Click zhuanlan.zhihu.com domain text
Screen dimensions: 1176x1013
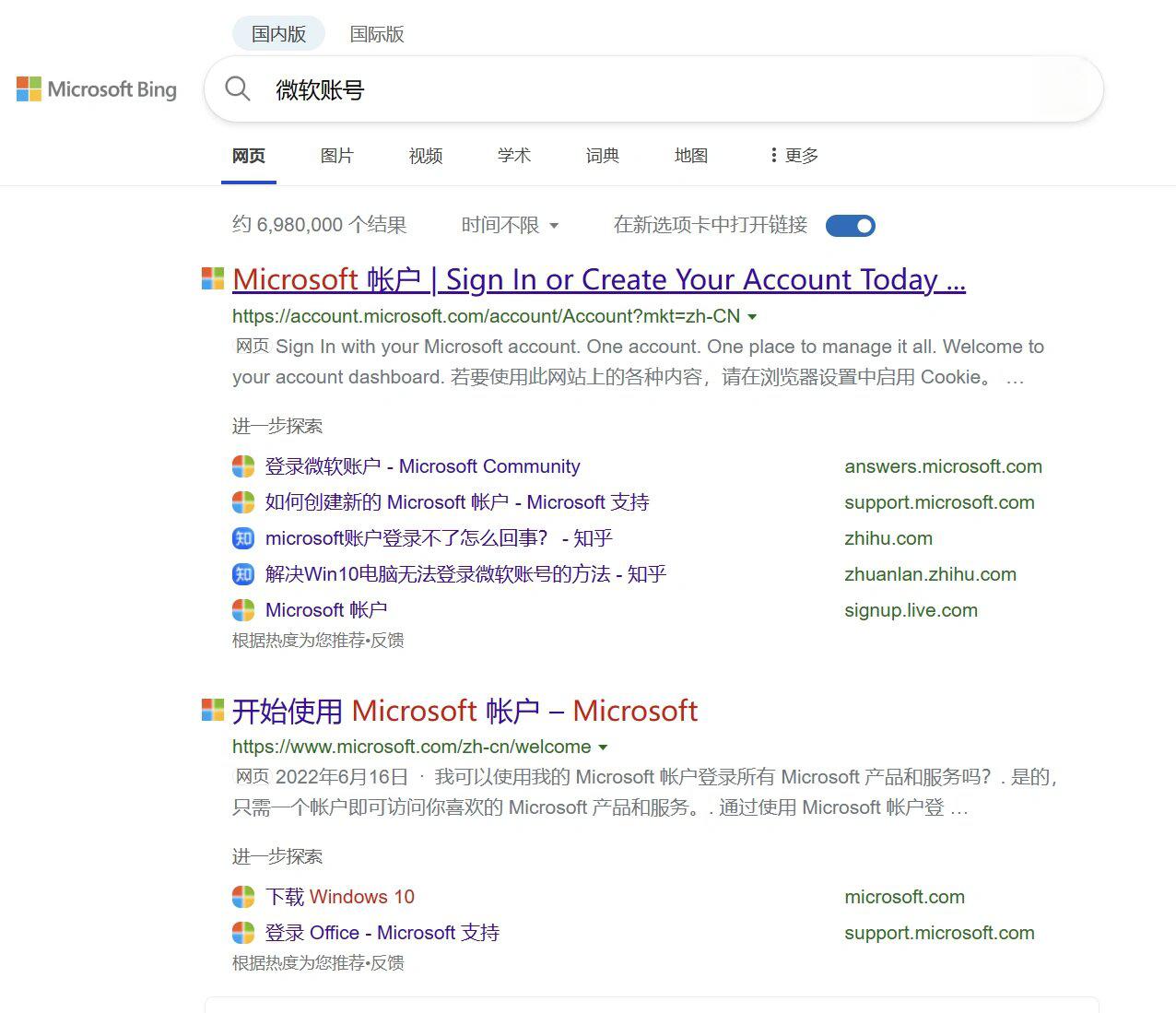tap(930, 574)
